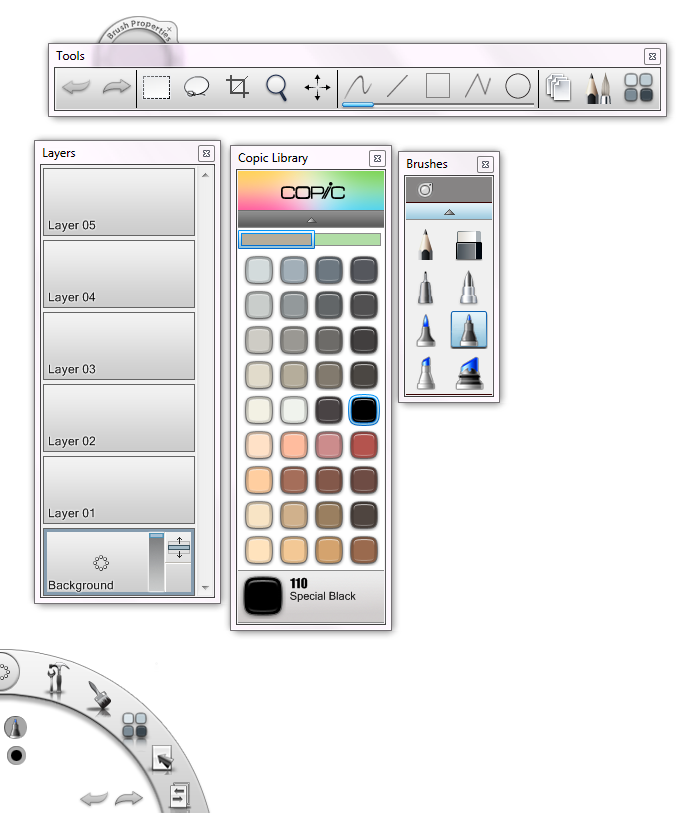Viewport: 688px width, 813px height.
Task: Select the blue fine-tip marker brush
Action: pyautogui.click(x=426, y=330)
